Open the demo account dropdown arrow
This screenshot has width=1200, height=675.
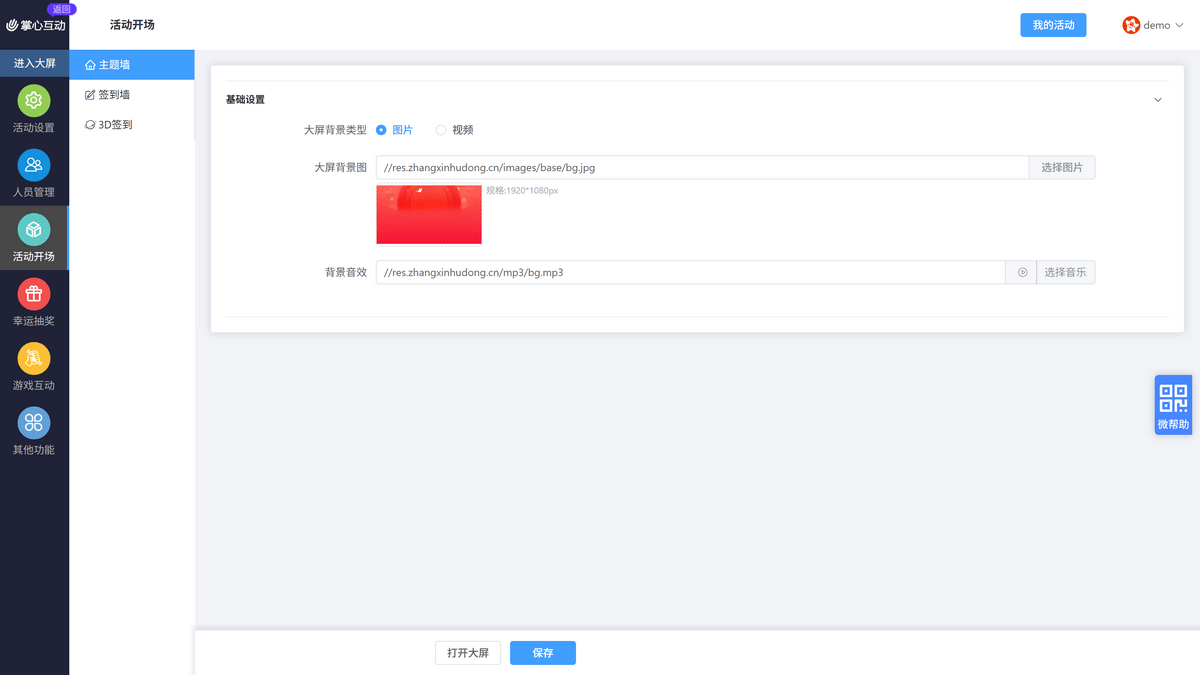pos(1180,26)
